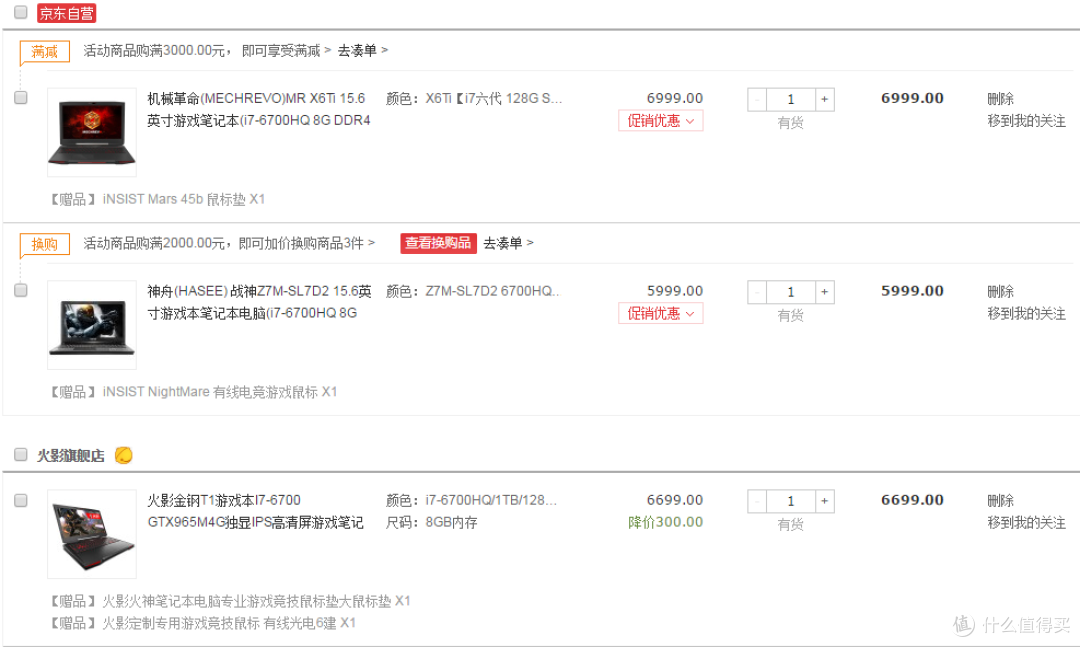Viewport: 1080px width, 647px height.
Task: Expand 促销优惠 dropdown for MECHREVO laptop
Action: pos(661,121)
